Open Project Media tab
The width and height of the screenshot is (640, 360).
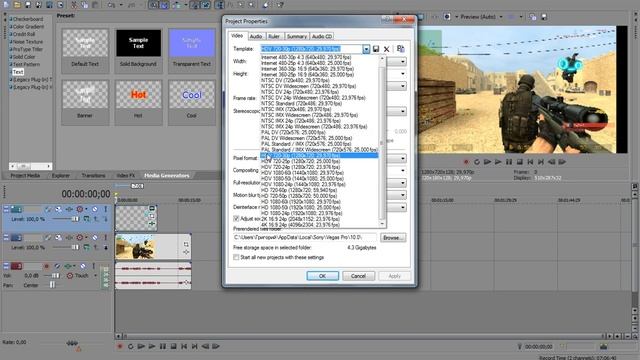[x=25, y=176]
